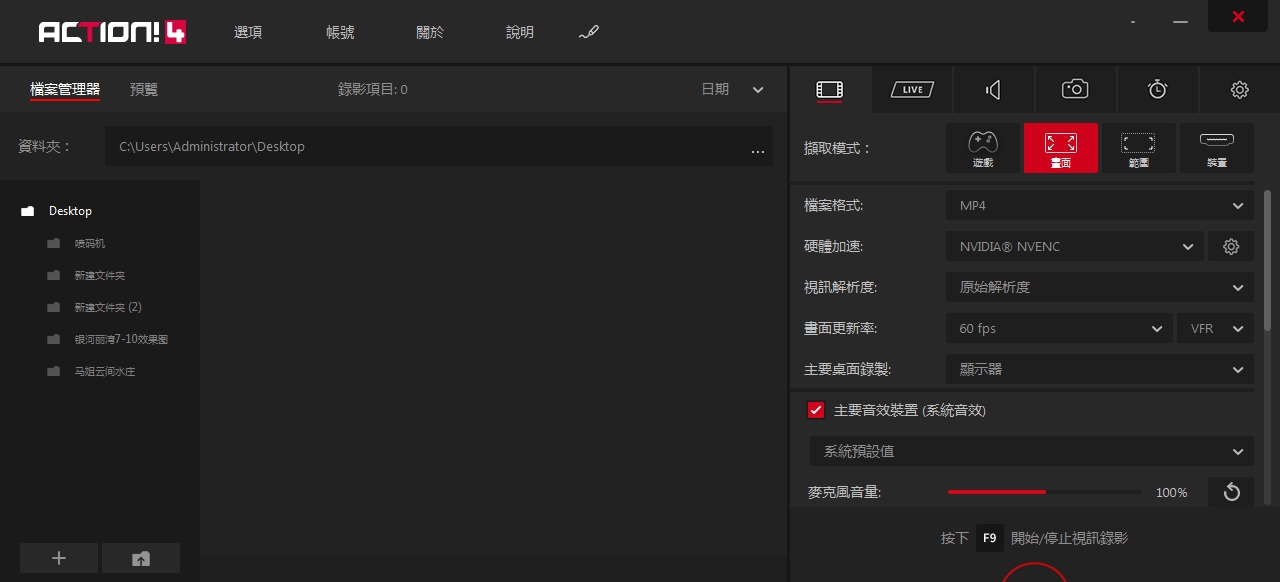Switch to the 預覽 tab

tap(143, 89)
